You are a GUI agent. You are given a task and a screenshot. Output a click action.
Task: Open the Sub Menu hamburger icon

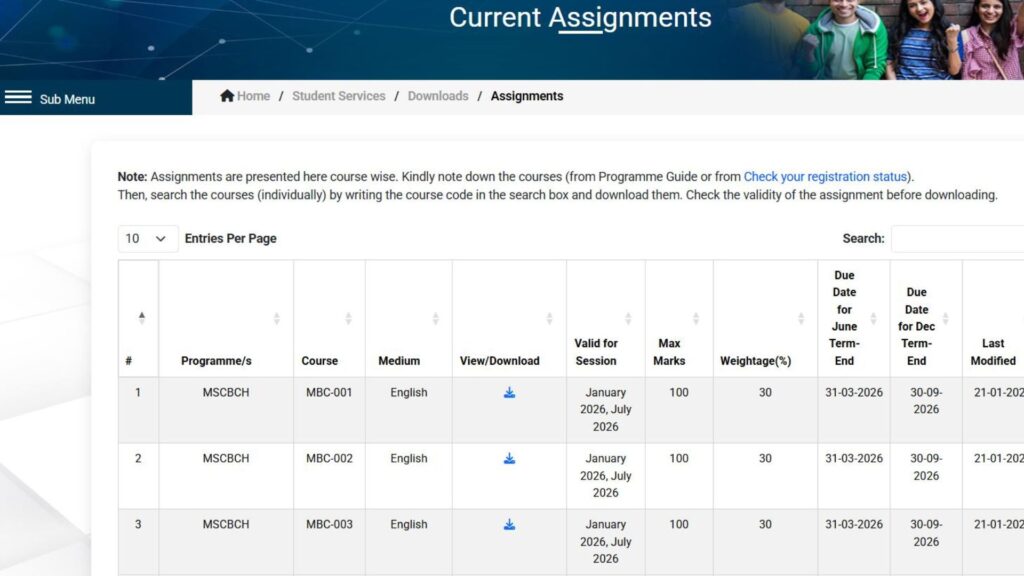click(19, 97)
